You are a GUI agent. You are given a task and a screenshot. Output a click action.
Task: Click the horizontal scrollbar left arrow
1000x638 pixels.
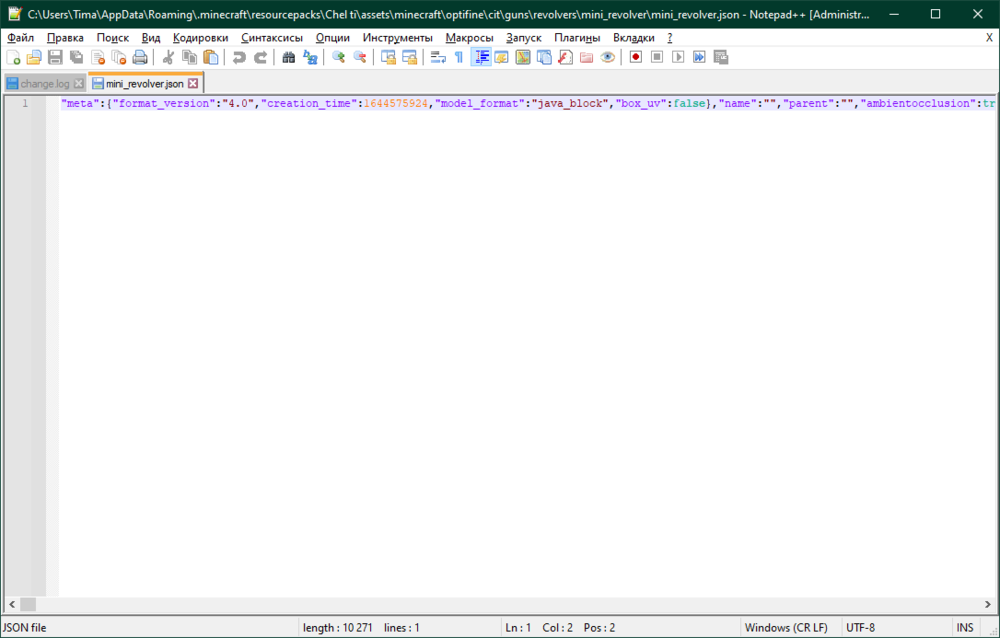click(x=11, y=604)
